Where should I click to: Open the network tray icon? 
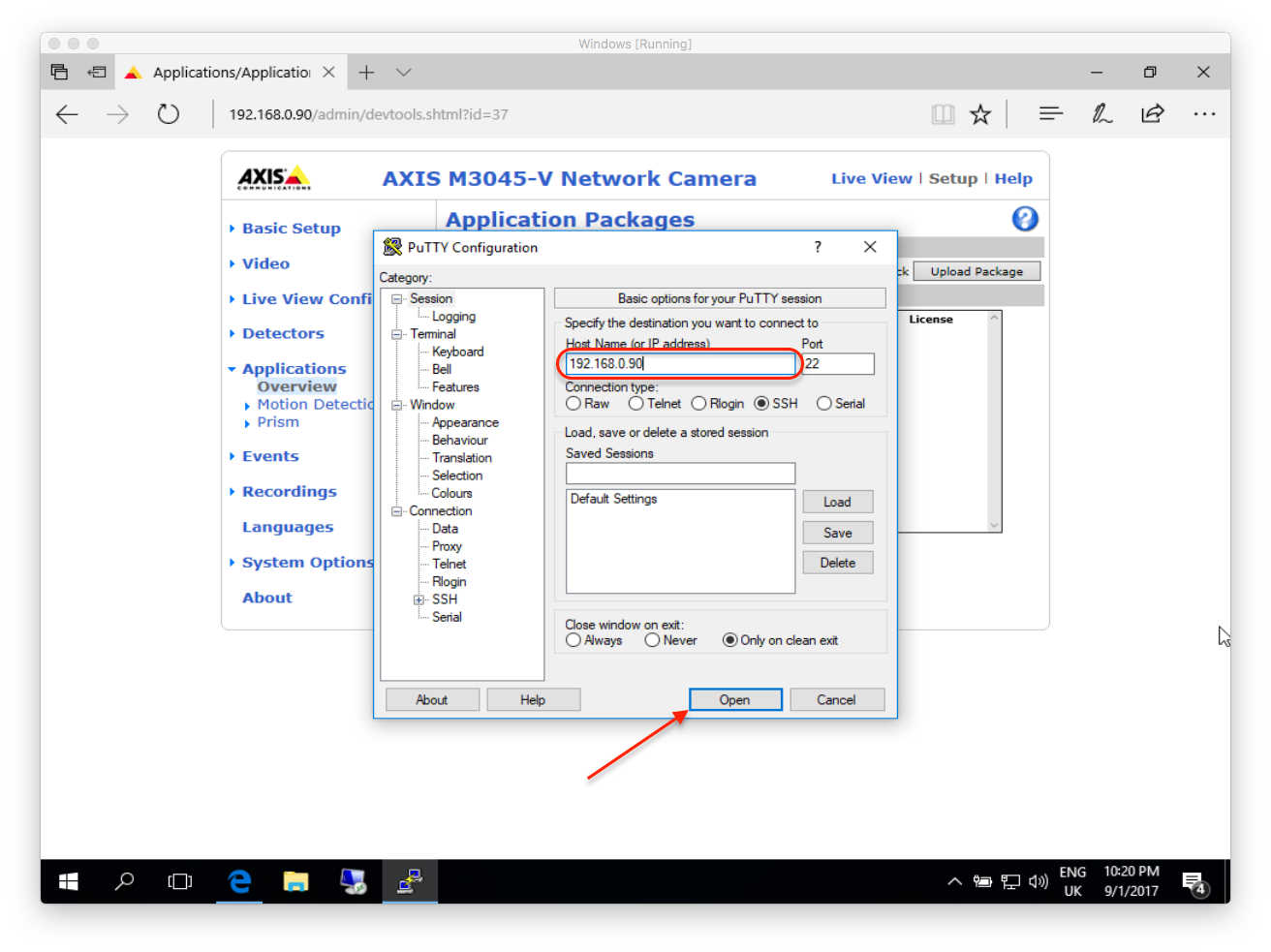pos(1010,881)
